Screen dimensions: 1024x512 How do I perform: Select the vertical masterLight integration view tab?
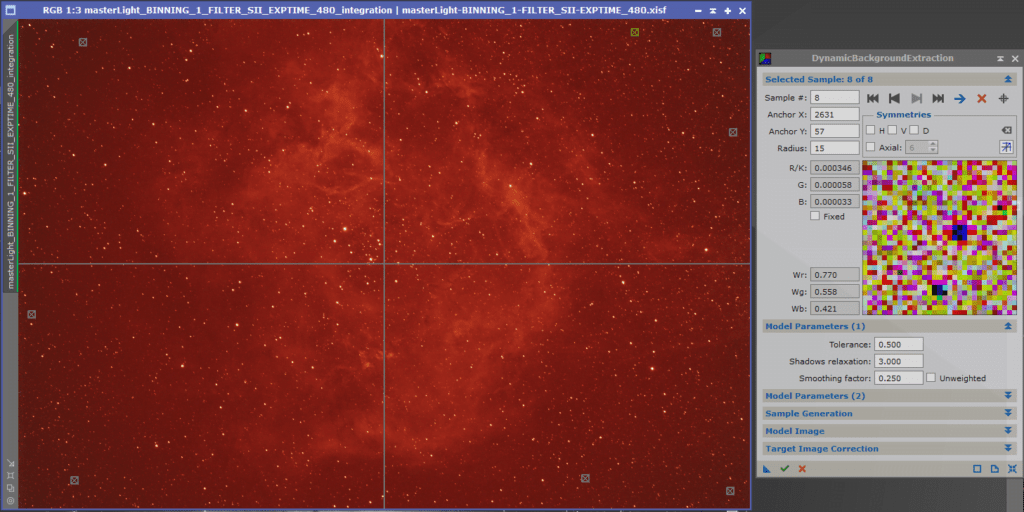[x=10, y=162]
